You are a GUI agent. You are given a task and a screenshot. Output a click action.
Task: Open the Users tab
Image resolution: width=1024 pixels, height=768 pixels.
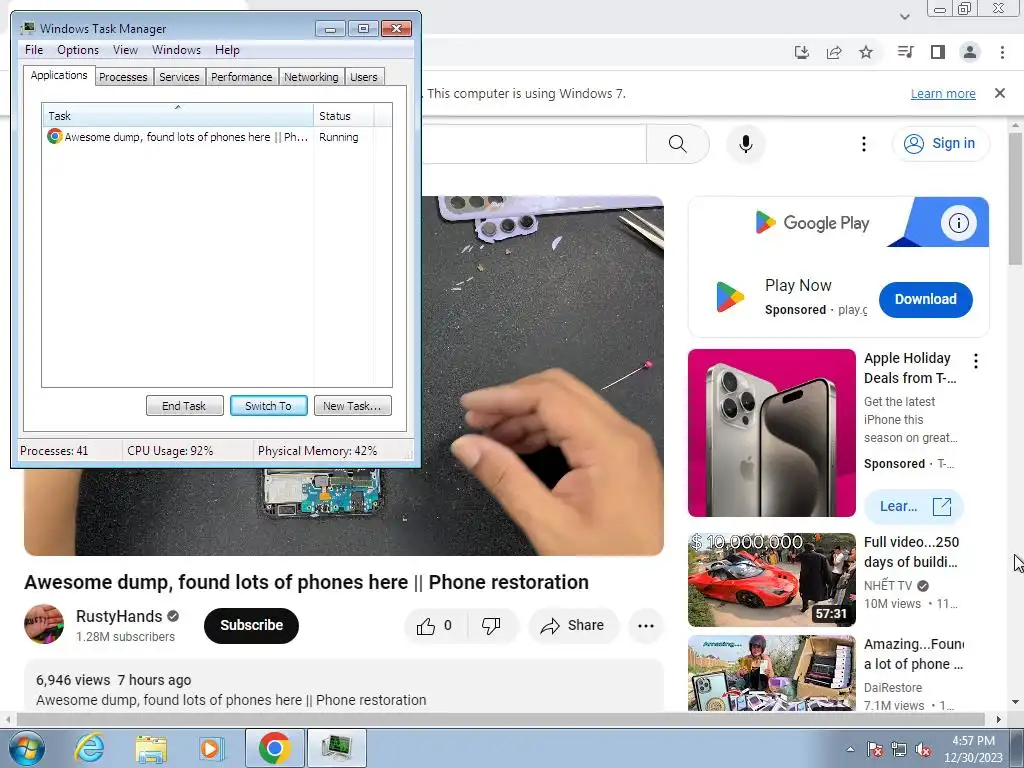tap(364, 77)
